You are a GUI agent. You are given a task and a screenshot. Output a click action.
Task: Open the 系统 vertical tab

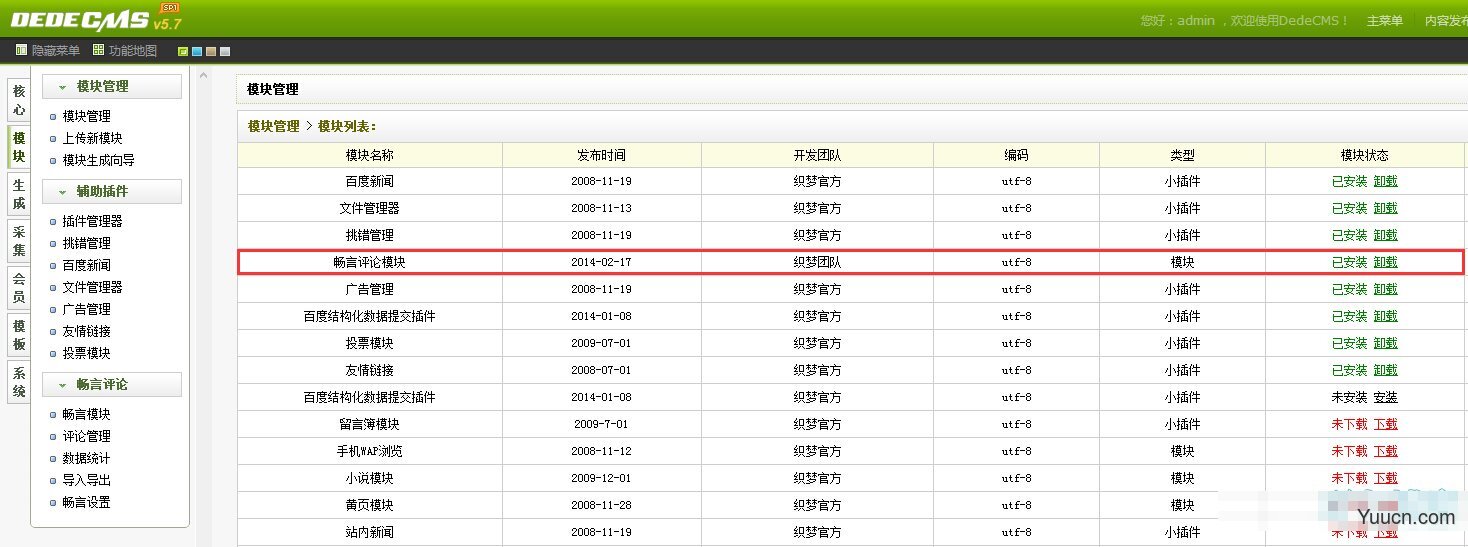pos(19,383)
